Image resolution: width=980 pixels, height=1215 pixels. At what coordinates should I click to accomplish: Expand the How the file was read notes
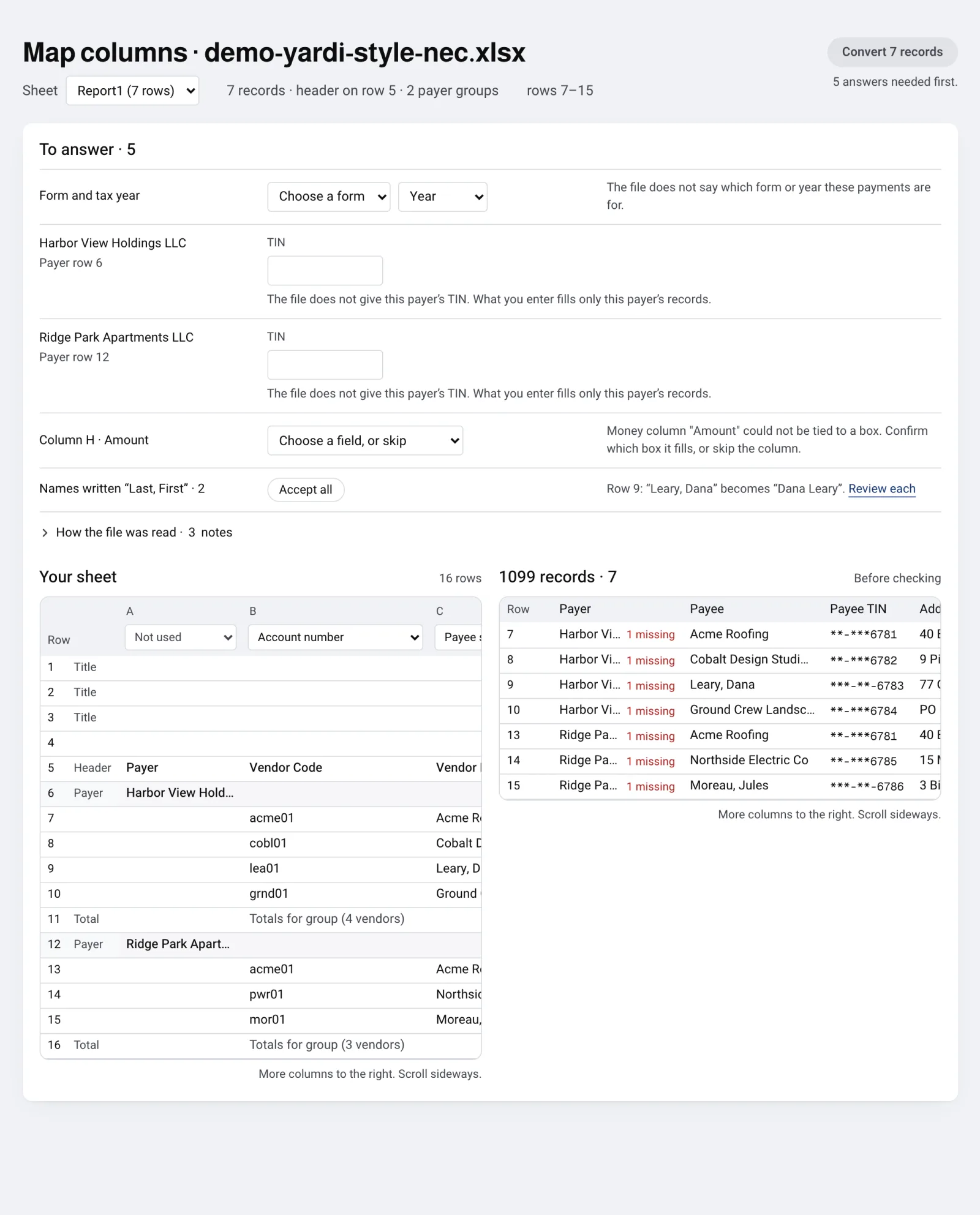coord(136,532)
